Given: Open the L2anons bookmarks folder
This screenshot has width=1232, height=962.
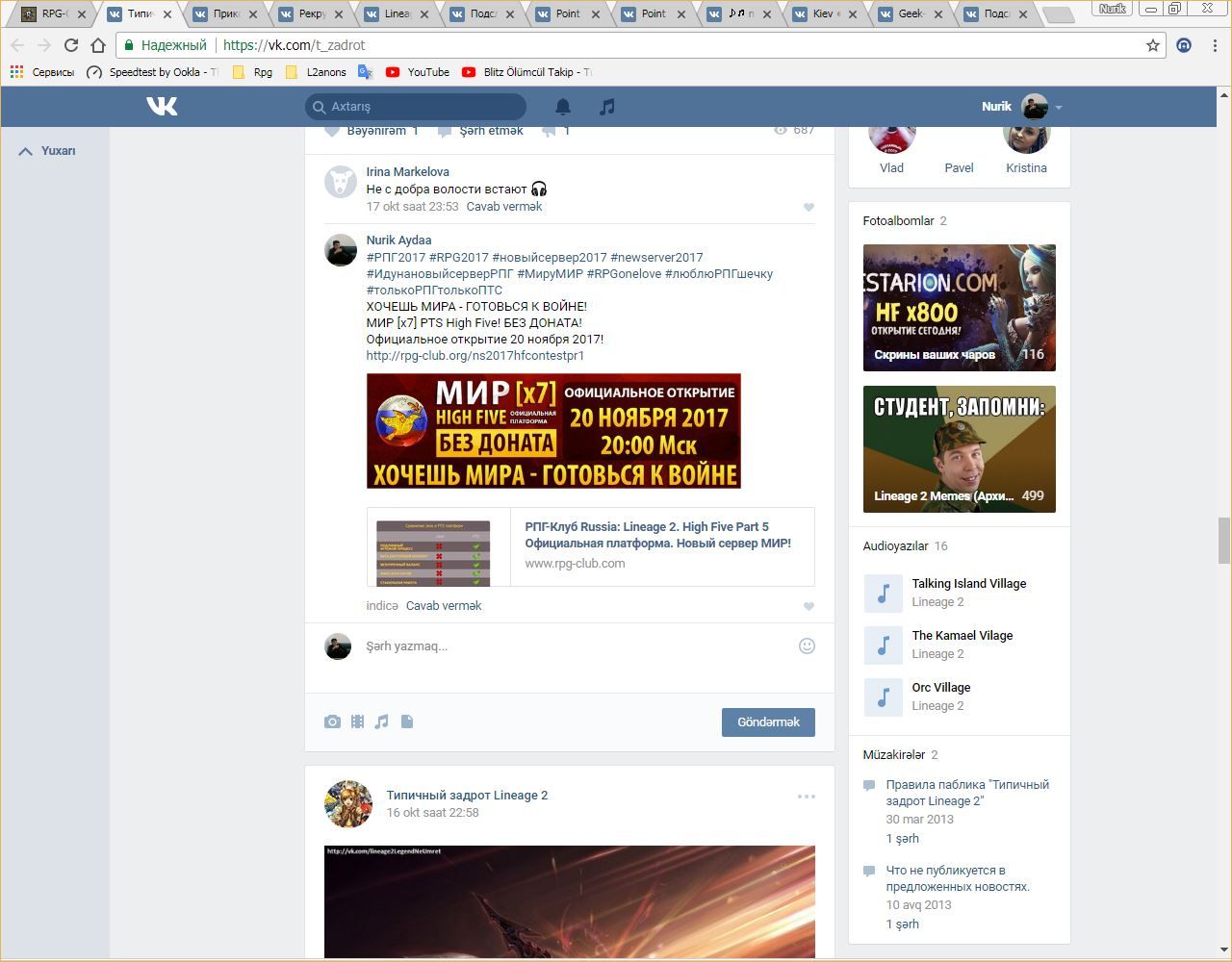Looking at the screenshot, I should [x=317, y=72].
